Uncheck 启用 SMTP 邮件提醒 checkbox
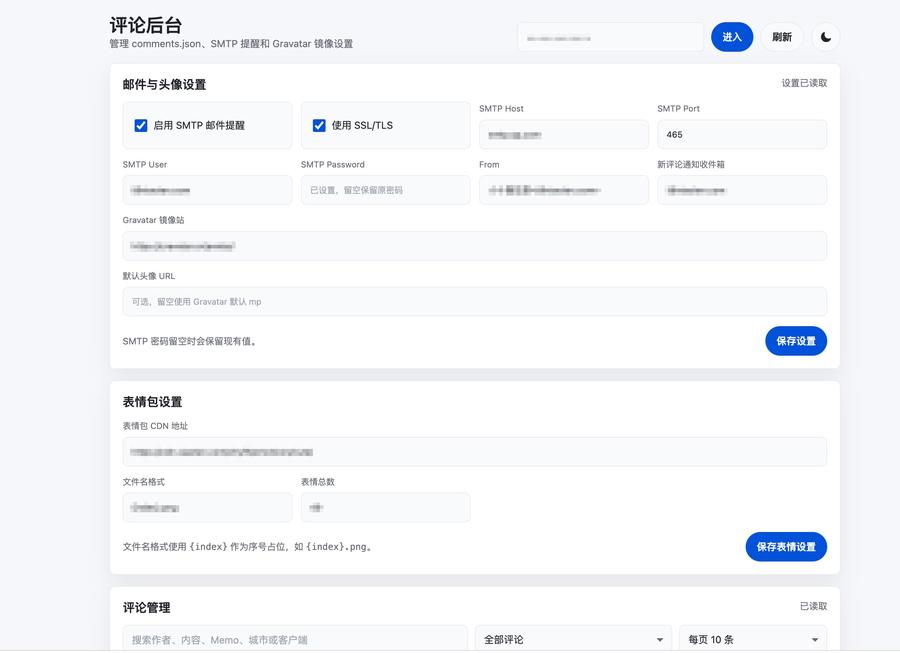Viewport: 900px width, 653px height. 141,126
